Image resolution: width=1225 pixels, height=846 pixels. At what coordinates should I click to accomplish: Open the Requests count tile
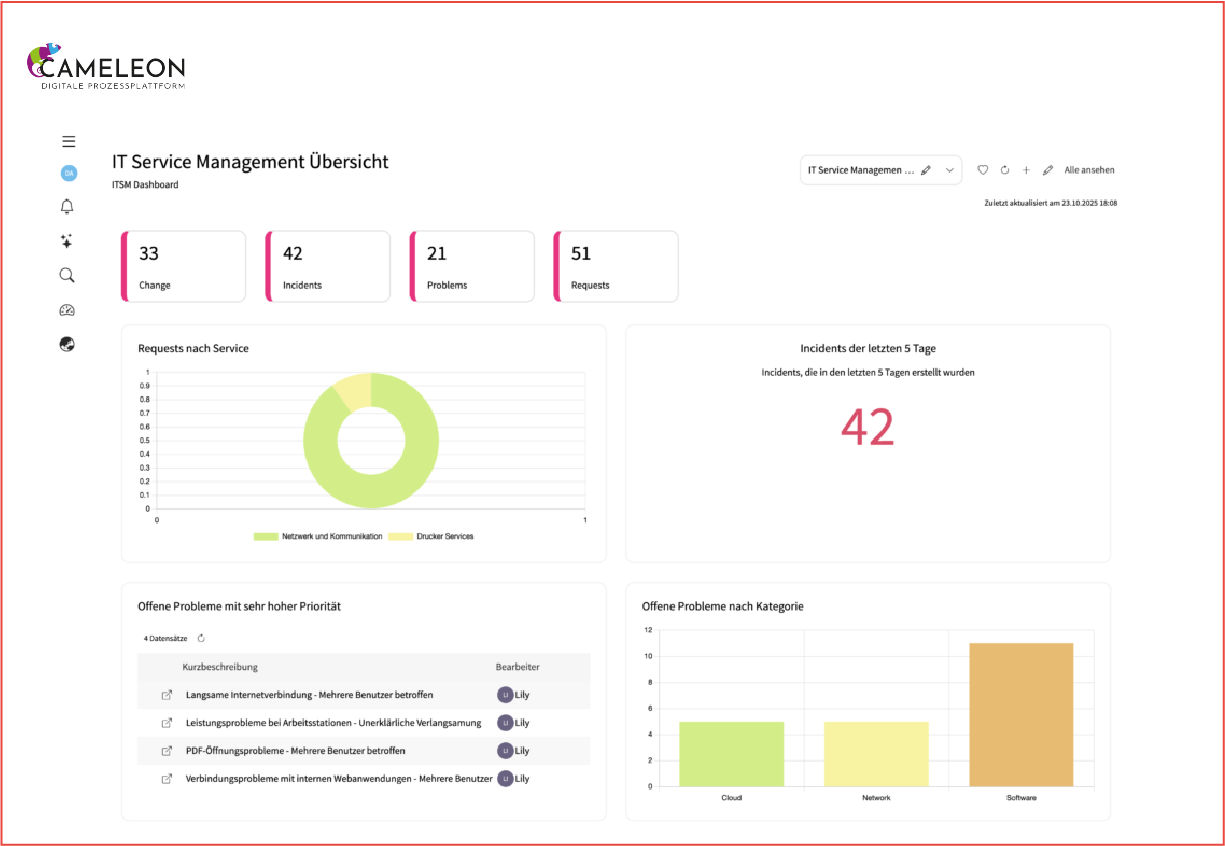(616, 267)
